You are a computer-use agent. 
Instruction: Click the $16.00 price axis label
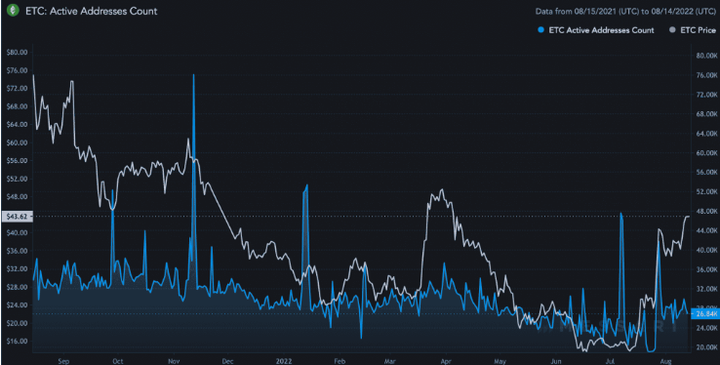(x=17, y=341)
